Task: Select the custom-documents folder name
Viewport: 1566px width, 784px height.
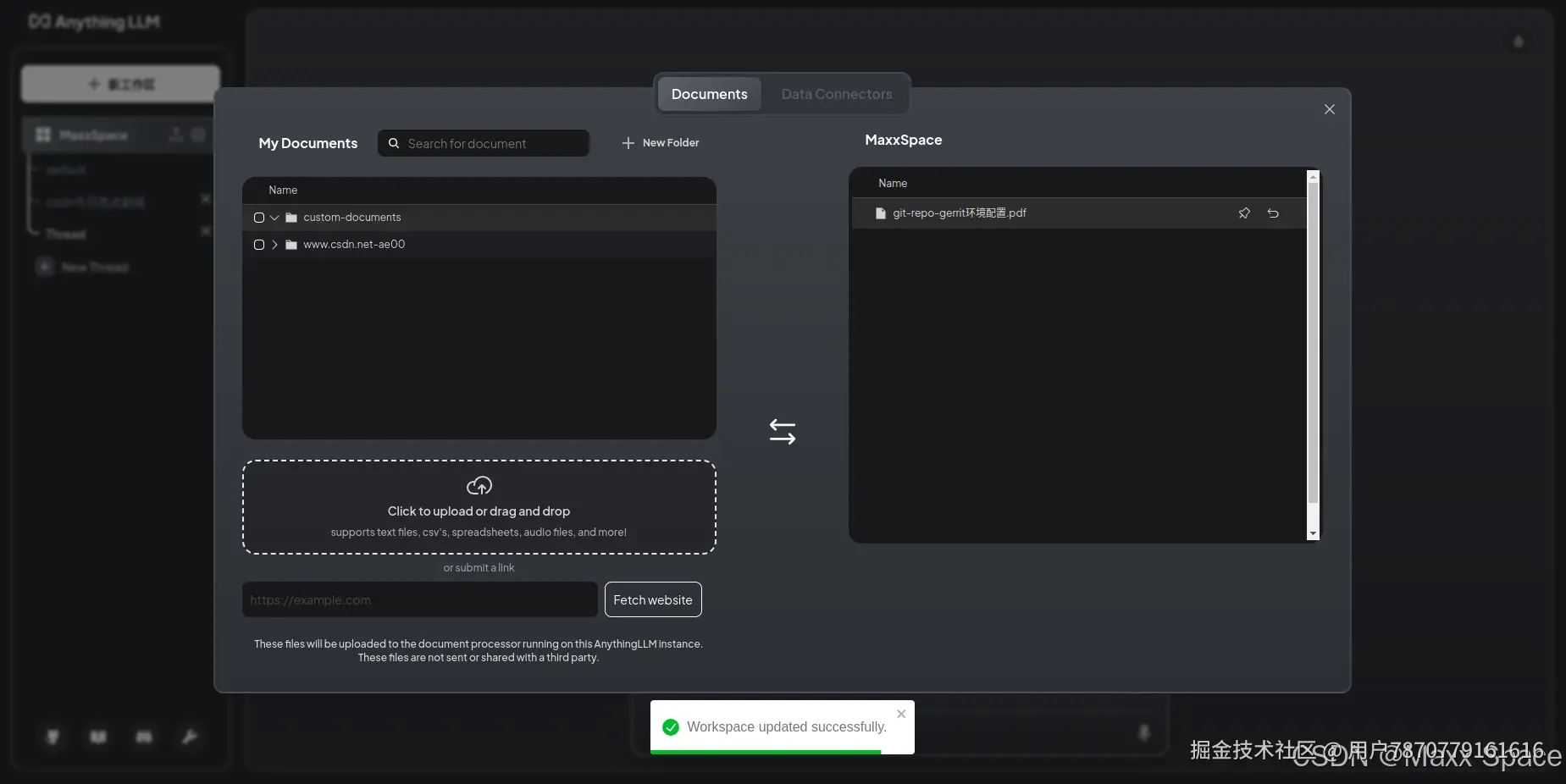Action: 352,218
